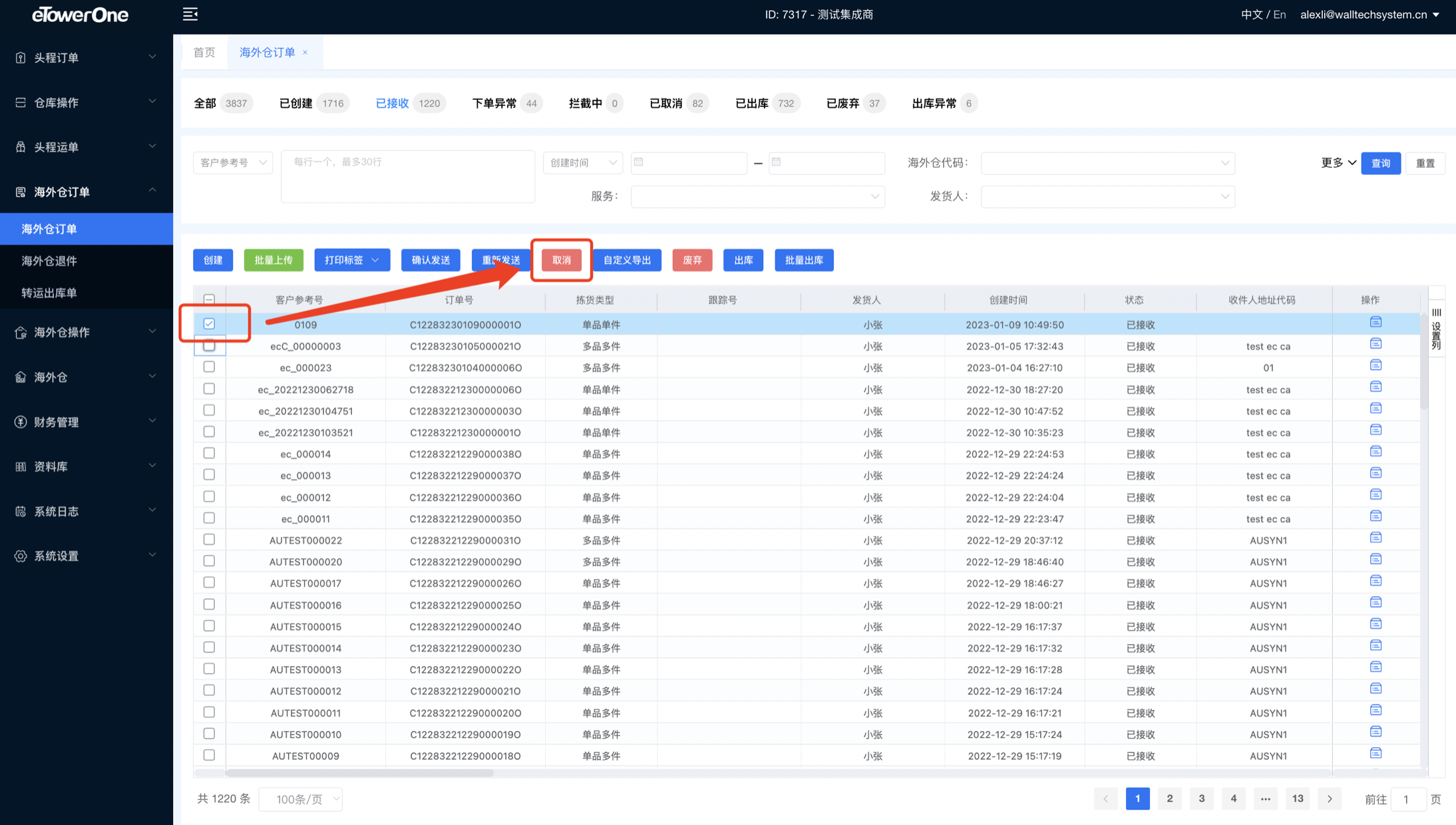Open detail icon for ec_20221230062718 row

[1375, 387]
